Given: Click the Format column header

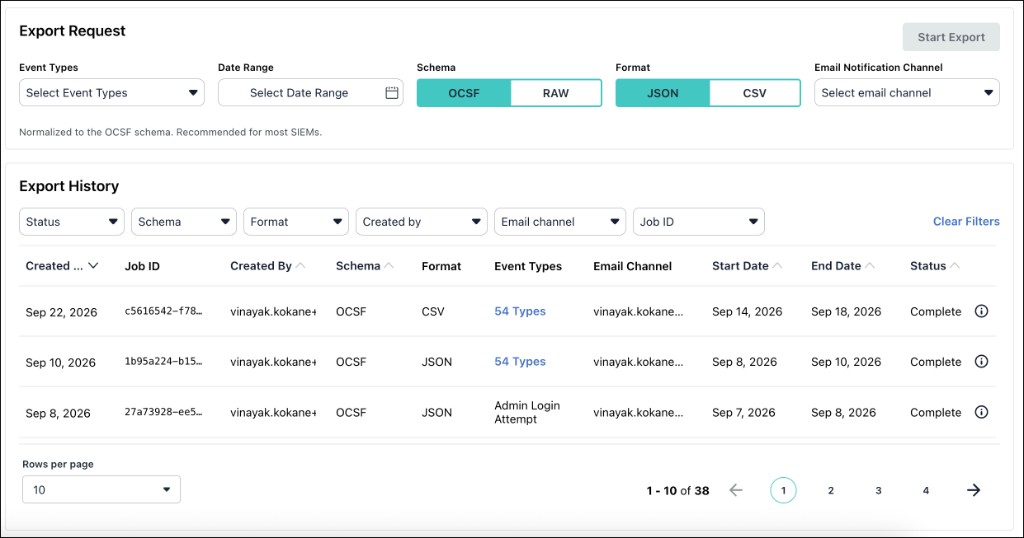Looking at the screenshot, I should pyautogui.click(x=441, y=266).
